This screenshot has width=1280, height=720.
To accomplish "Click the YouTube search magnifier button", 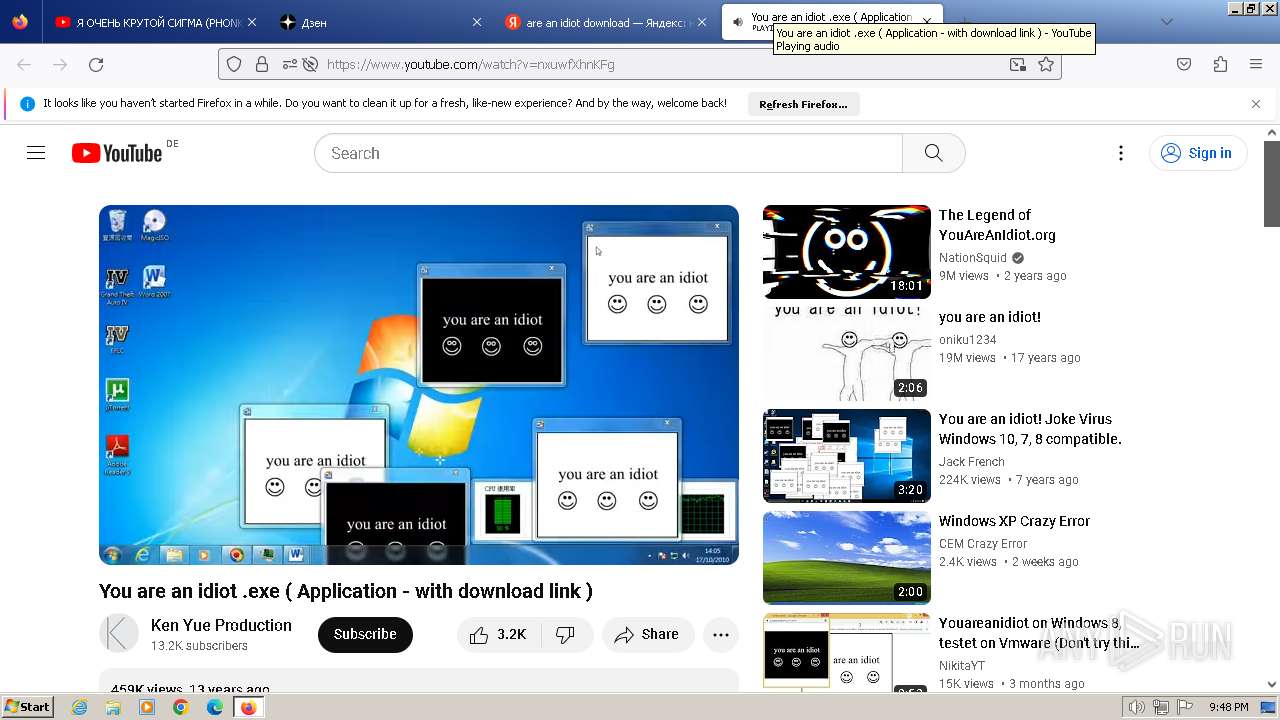I will pyautogui.click(x=933, y=153).
